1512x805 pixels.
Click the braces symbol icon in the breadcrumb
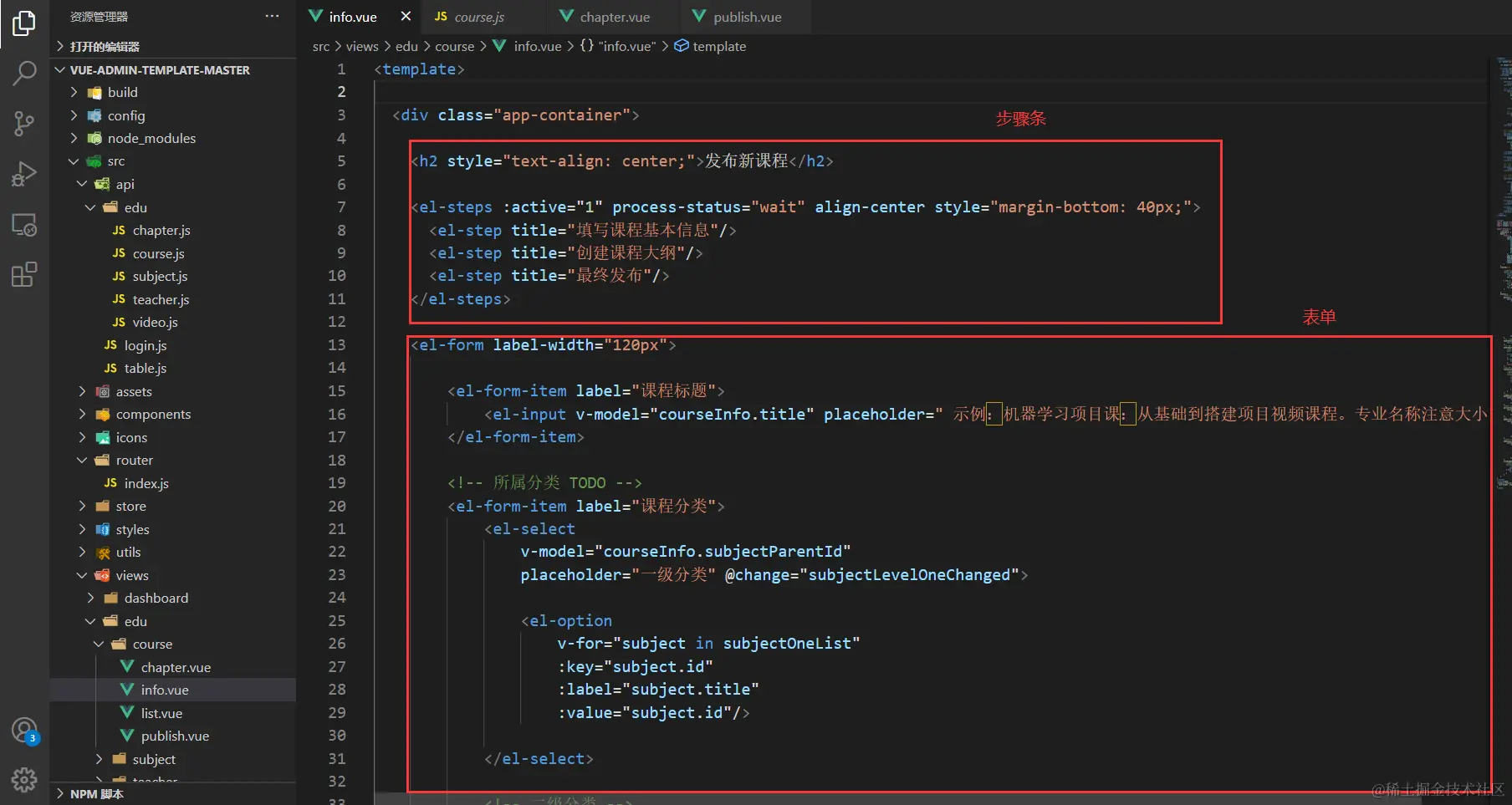tap(586, 46)
